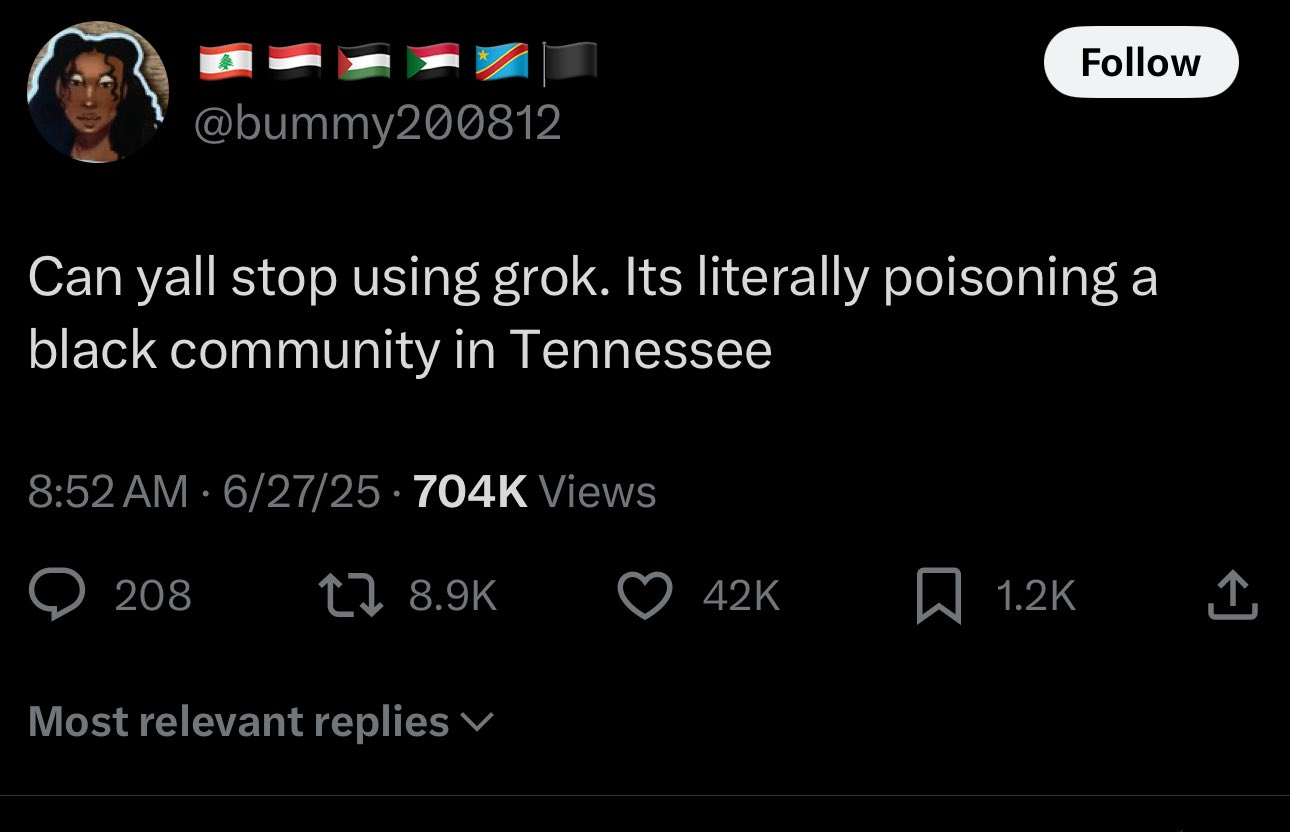Click the chevron beside Most relevant replies

click(479, 723)
